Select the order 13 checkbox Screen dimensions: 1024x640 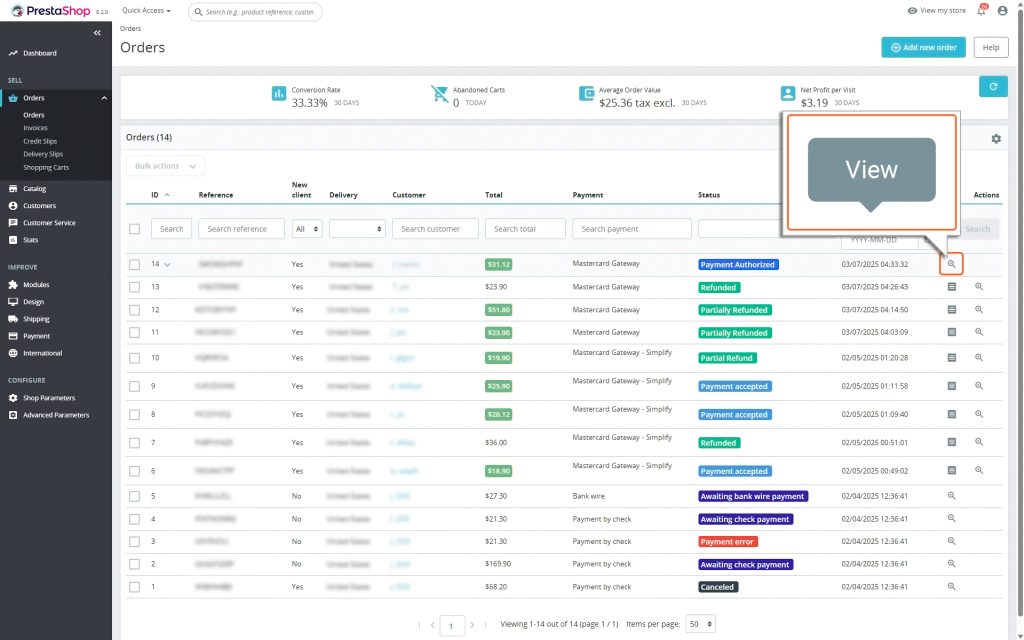click(135, 287)
